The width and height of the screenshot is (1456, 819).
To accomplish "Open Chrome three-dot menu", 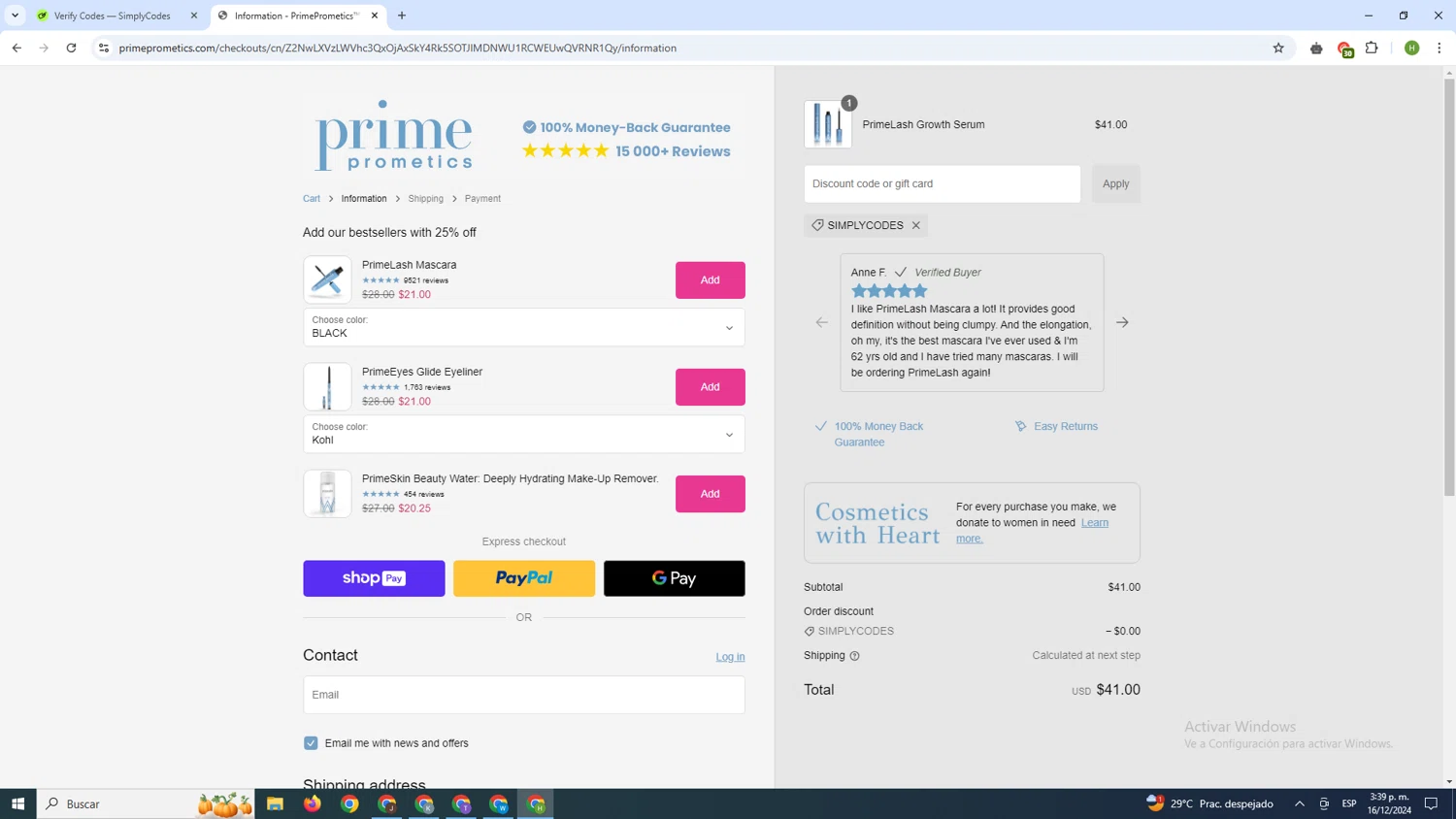I will pos(1439,48).
